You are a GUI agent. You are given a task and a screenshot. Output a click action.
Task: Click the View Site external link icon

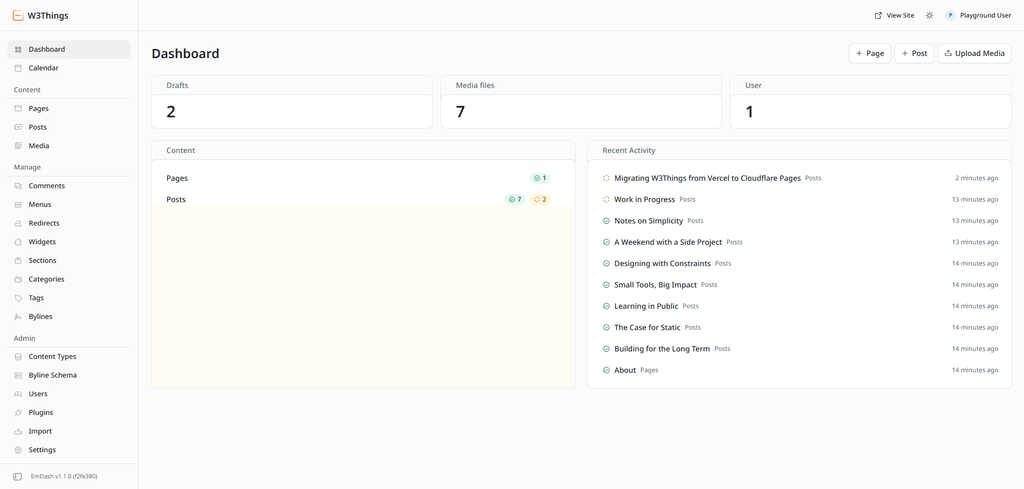(878, 16)
